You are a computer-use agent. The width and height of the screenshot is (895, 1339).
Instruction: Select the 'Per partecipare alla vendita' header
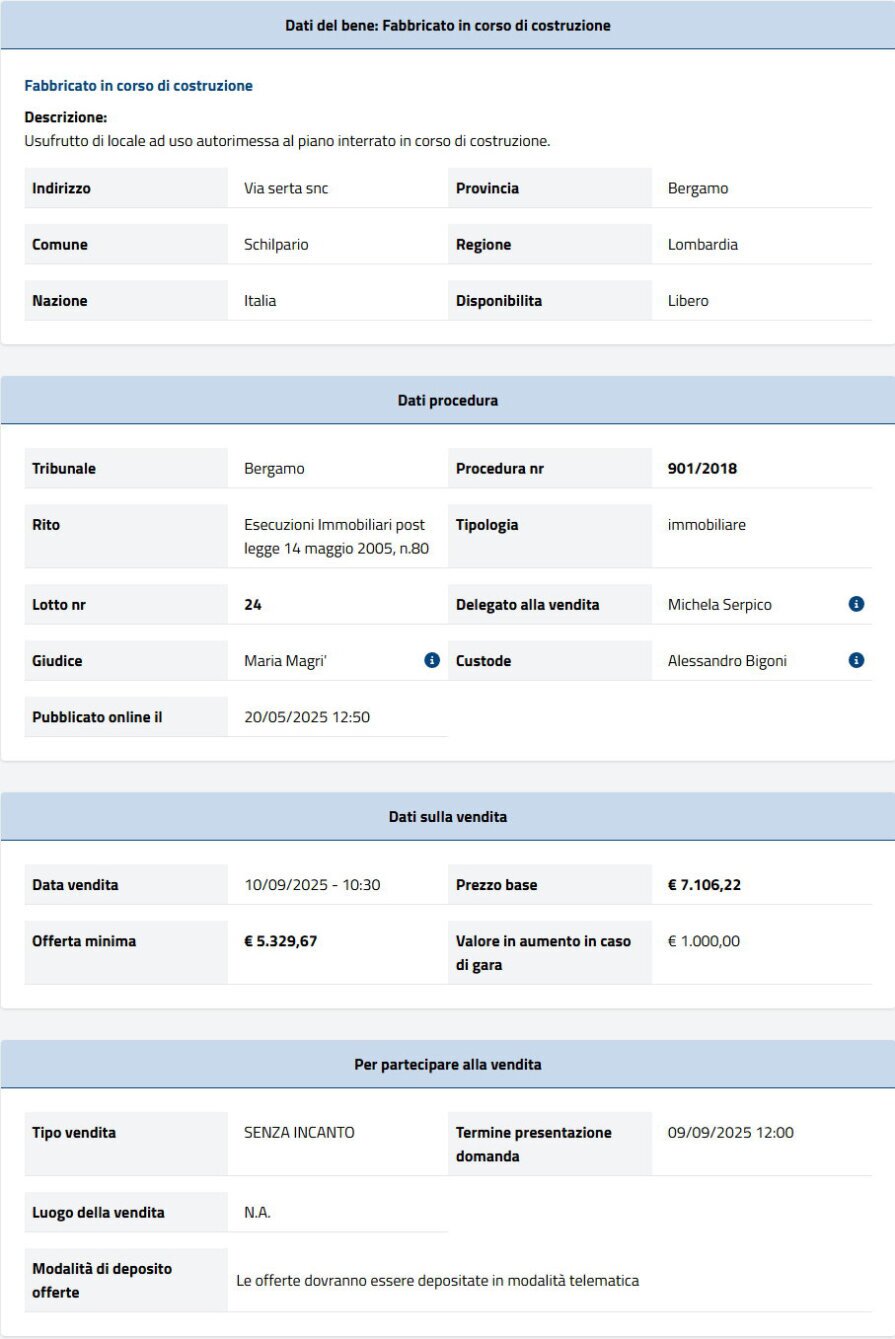pos(448,1065)
